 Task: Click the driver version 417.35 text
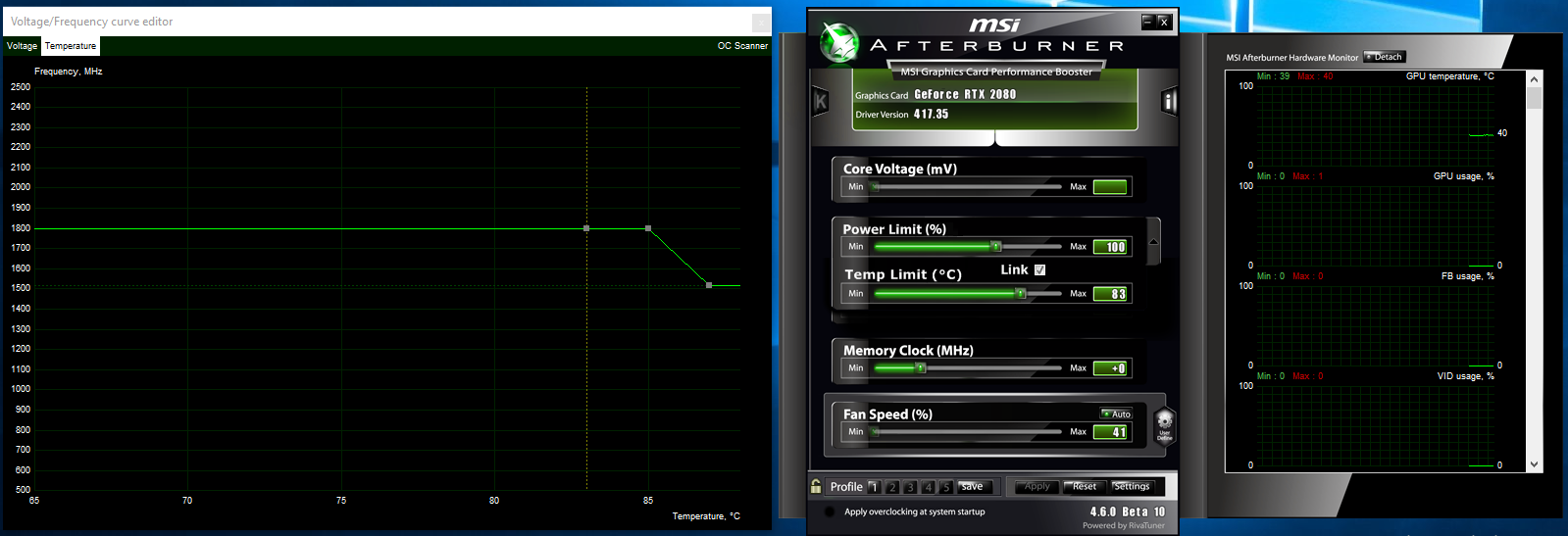[931, 114]
